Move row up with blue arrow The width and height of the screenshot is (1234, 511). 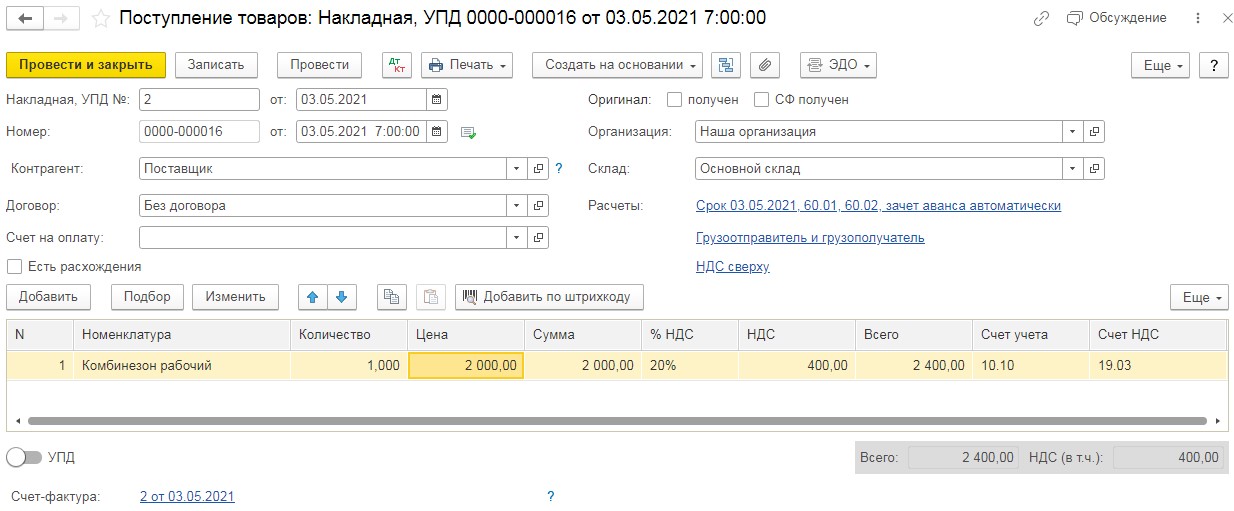point(313,297)
